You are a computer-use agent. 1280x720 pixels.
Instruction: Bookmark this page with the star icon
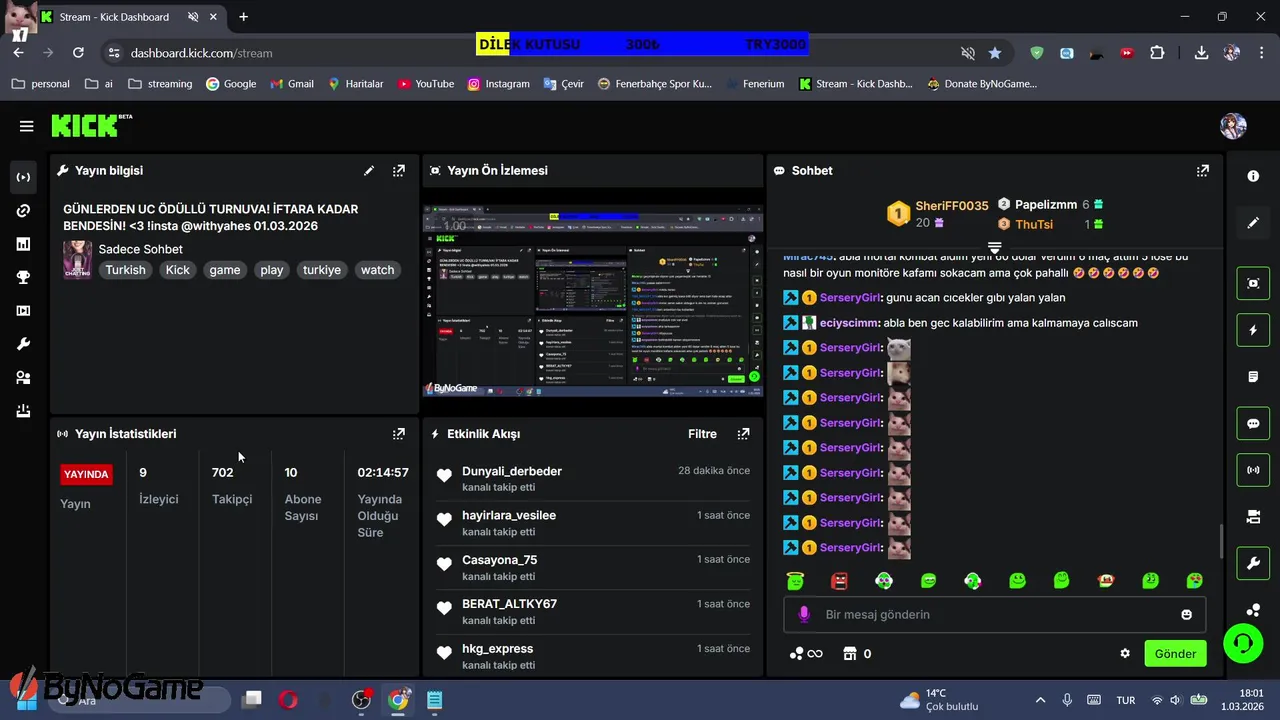click(x=995, y=53)
